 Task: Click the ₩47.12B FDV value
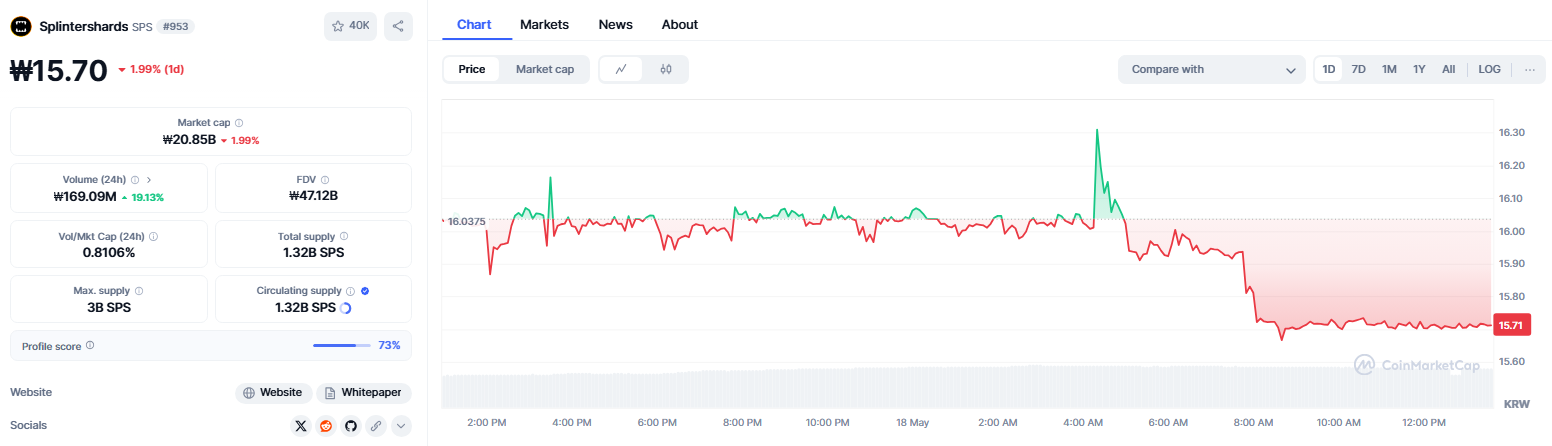pos(313,196)
